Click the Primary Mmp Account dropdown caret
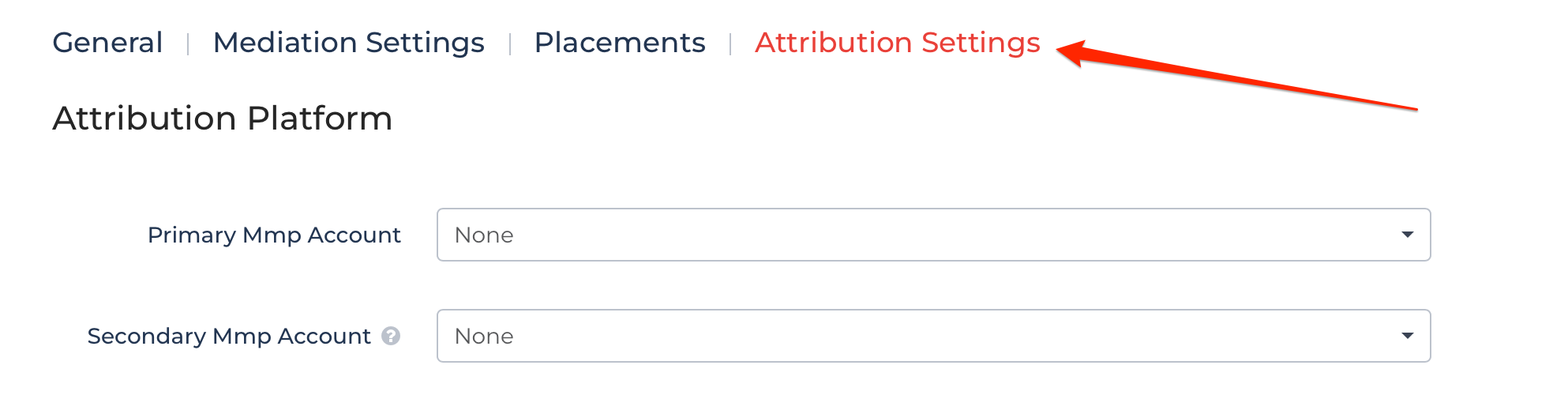This screenshot has height=414, width=1568. click(x=1407, y=235)
